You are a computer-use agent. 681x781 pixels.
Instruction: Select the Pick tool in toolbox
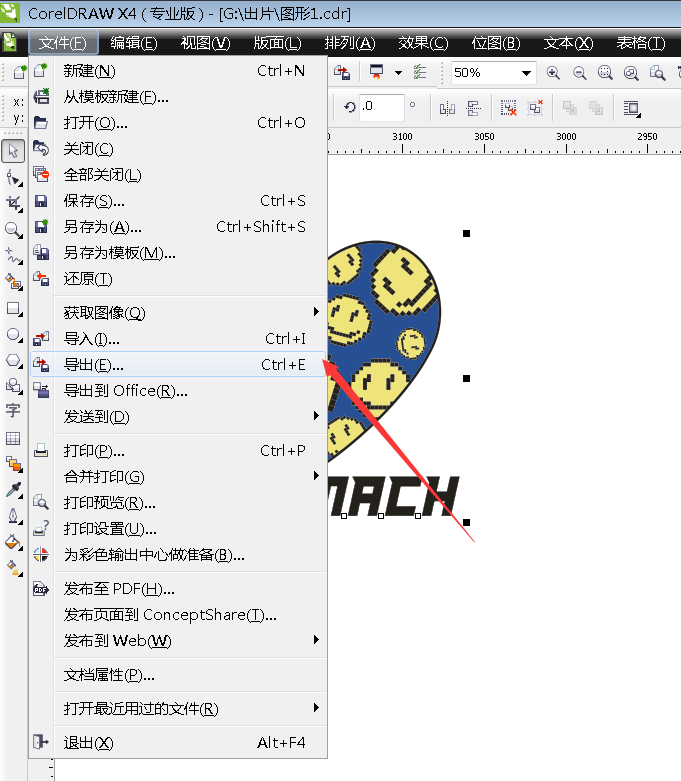tap(13, 150)
